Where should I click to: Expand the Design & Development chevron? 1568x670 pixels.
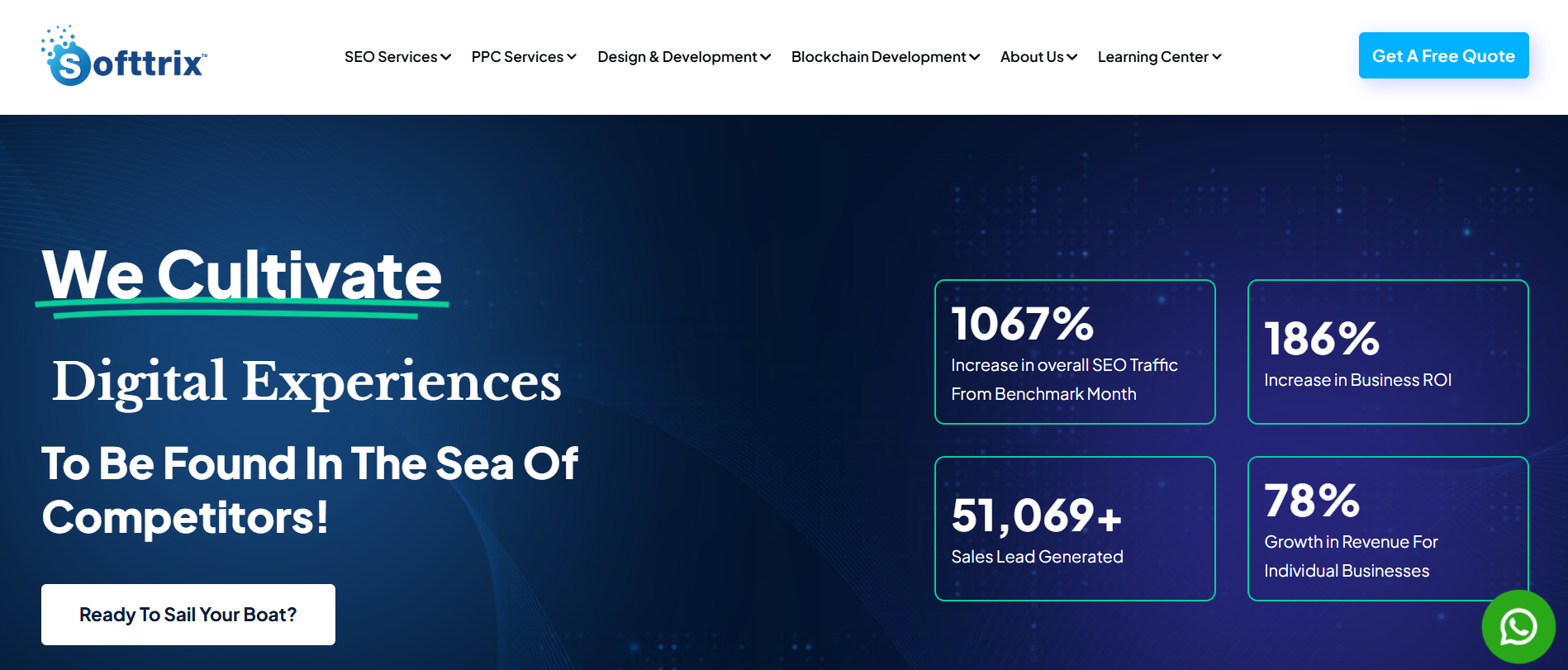[766, 57]
